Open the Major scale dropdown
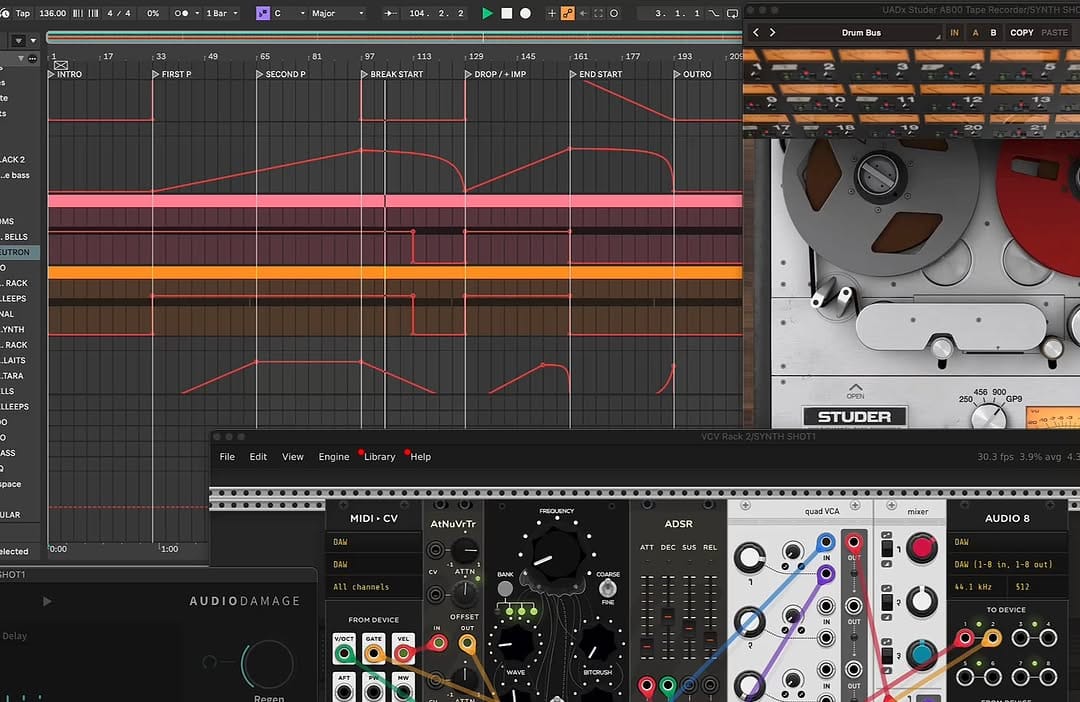The image size is (1080, 702). [337, 13]
